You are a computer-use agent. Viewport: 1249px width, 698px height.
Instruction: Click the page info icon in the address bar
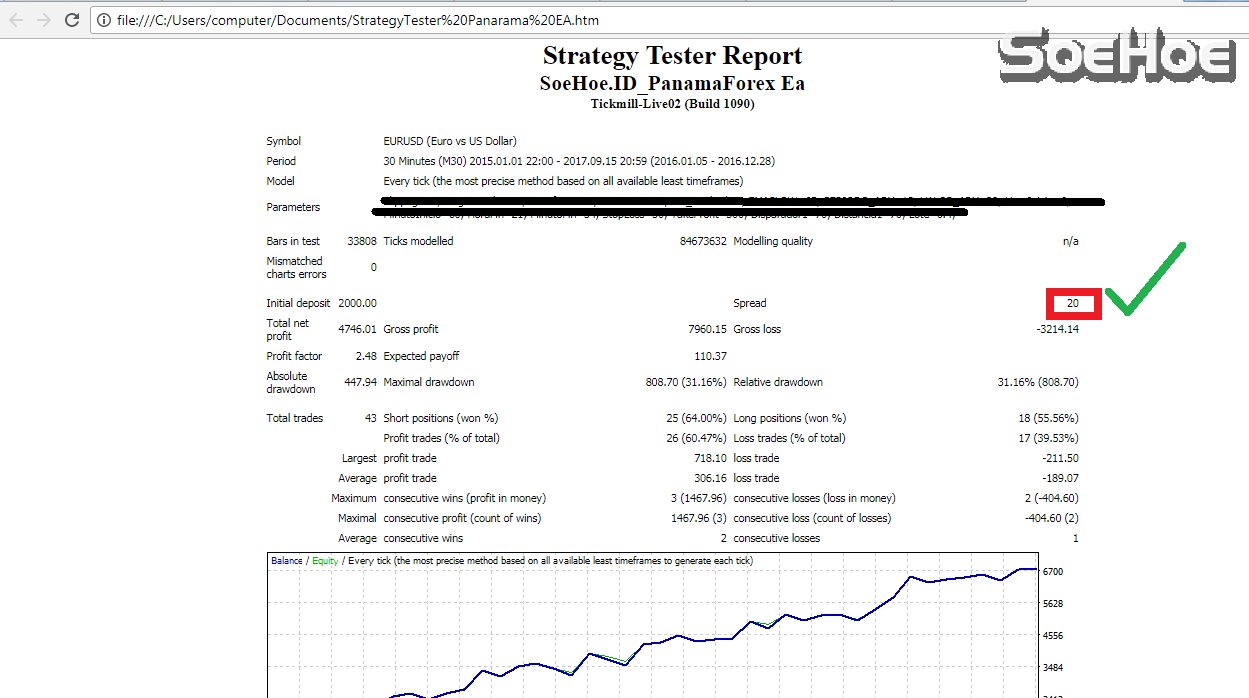click(x=105, y=18)
